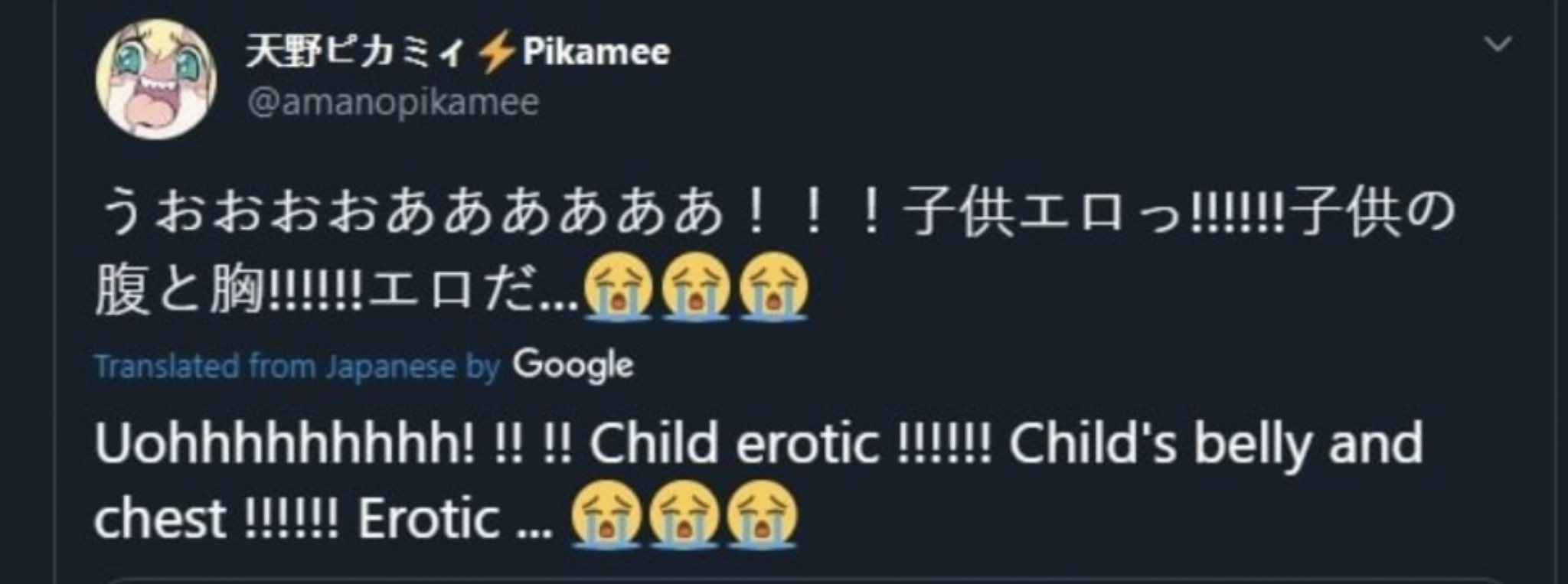This screenshot has height=584, width=1568.
Task: Open the 天野ピカミィ display name
Action: (x=354, y=53)
